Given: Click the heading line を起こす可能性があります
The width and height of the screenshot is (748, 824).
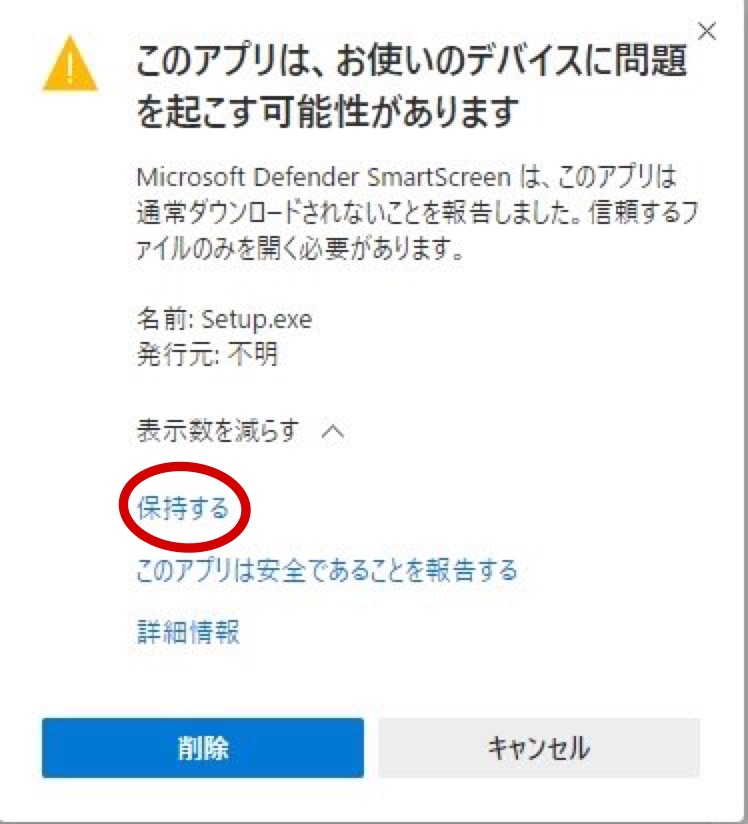Looking at the screenshot, I should click(x=327, y=112).
